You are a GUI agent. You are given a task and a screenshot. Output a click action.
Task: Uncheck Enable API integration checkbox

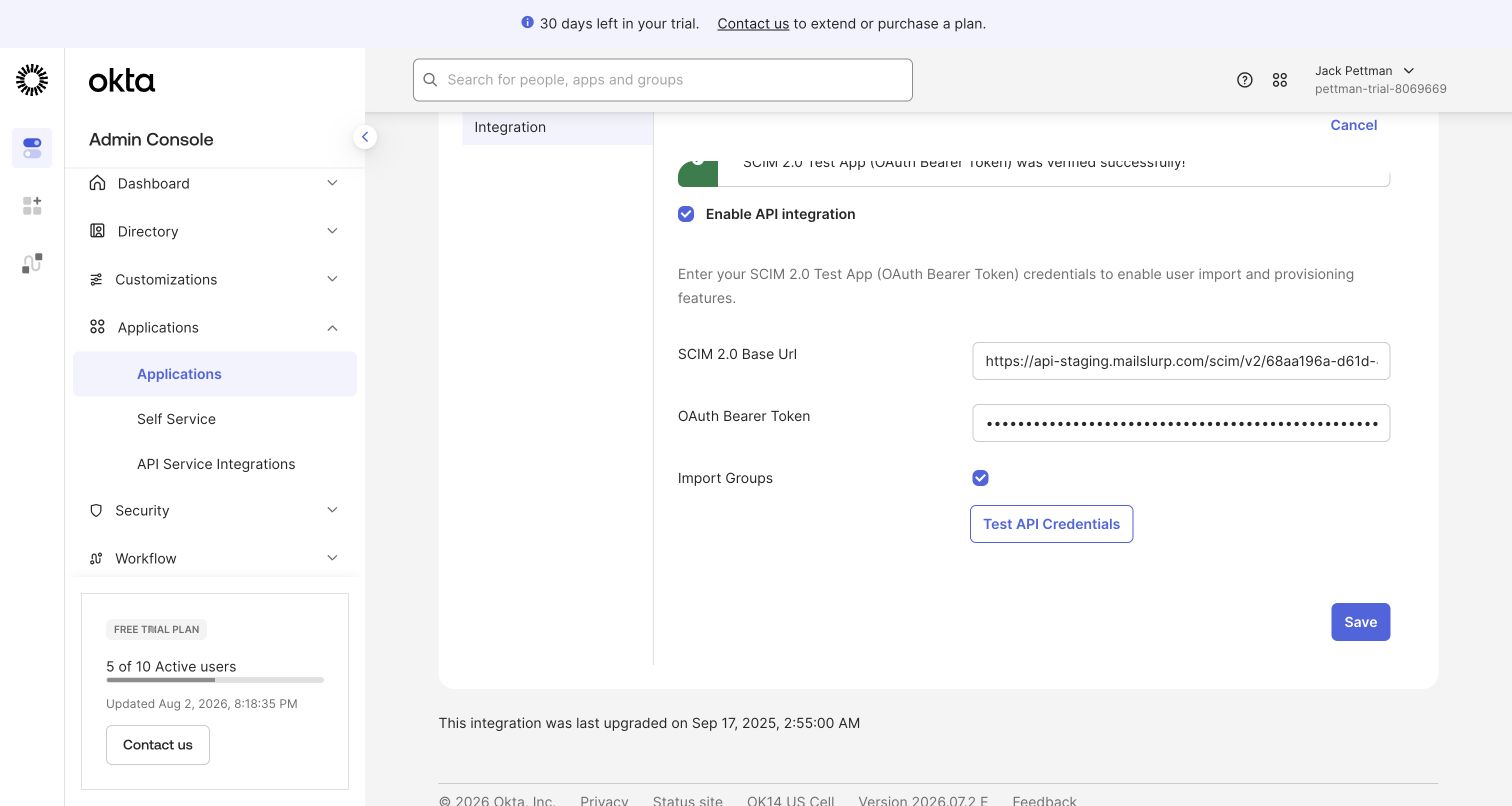686,214
